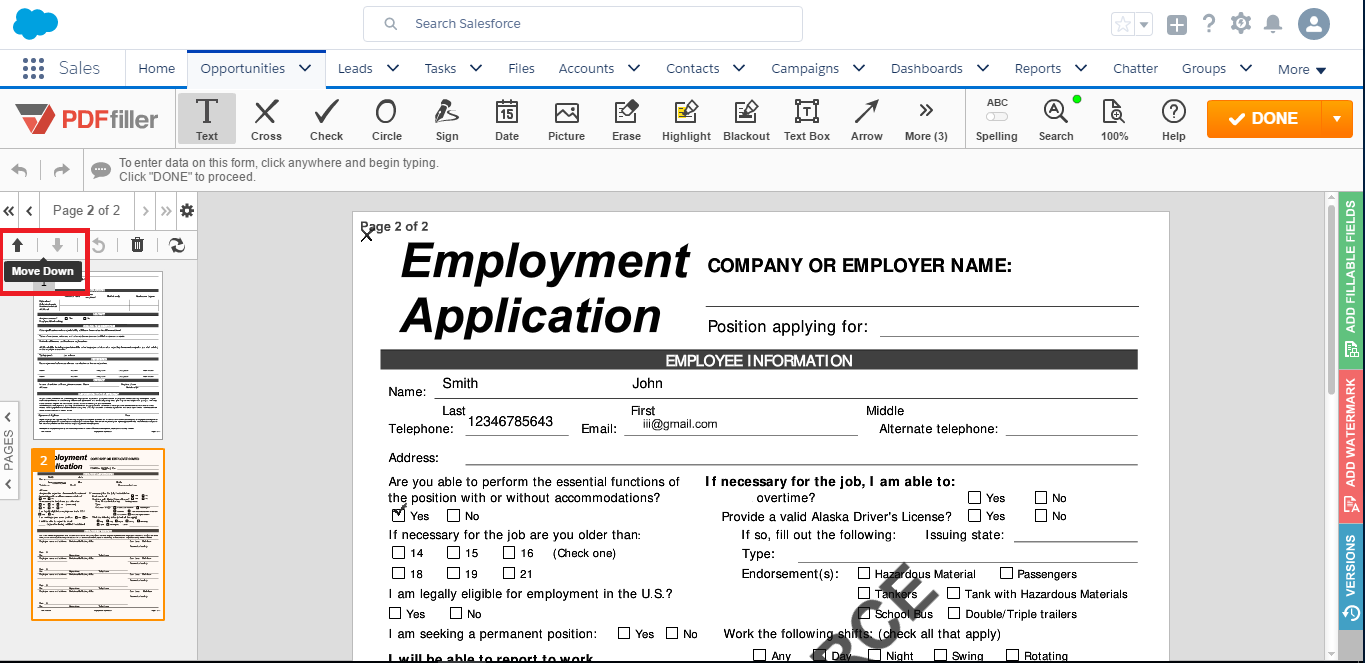The width and height of the screenshot is (1365, 663).
Task: Check Yes for overtime
Action: pos(974,497)
